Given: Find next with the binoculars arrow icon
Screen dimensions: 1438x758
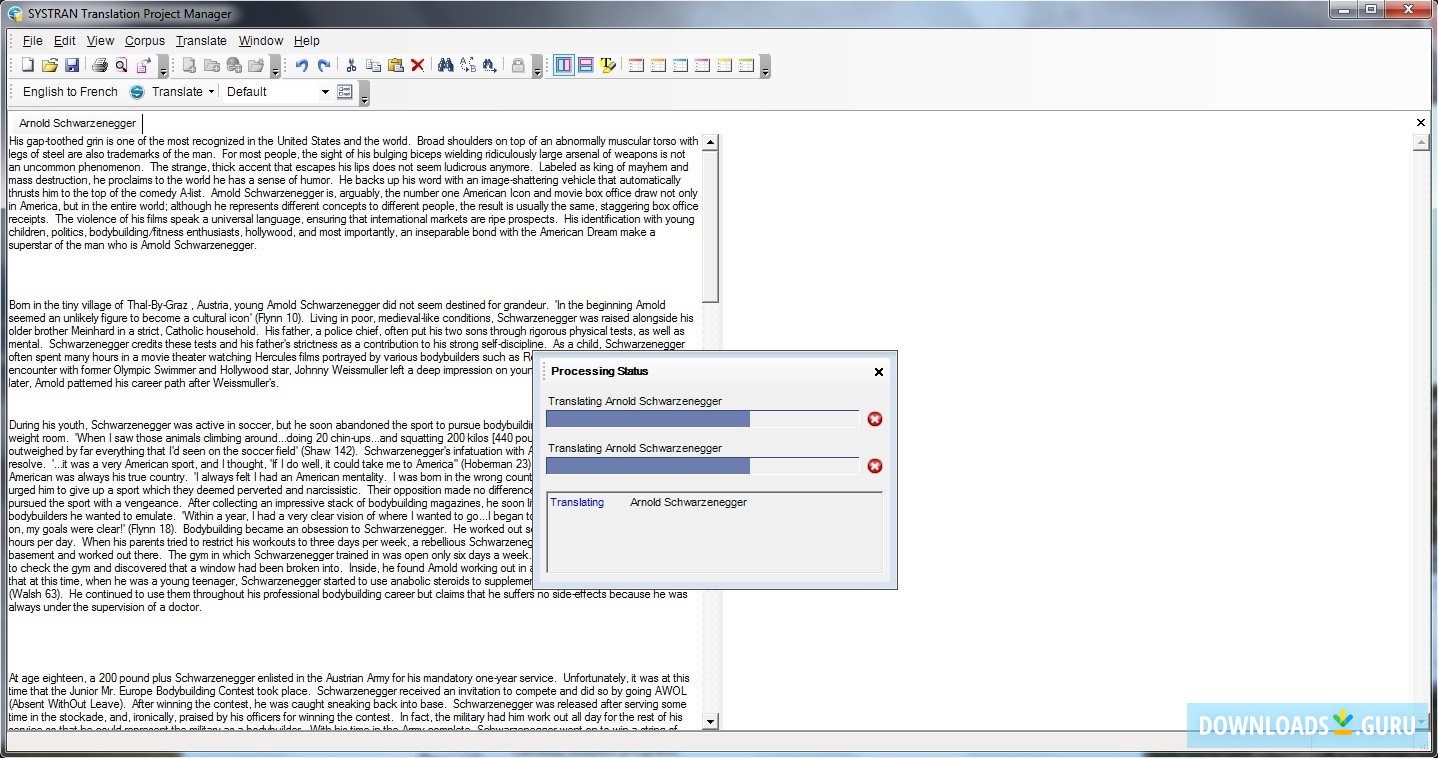Looking at the screenshot, I should 489,66.
